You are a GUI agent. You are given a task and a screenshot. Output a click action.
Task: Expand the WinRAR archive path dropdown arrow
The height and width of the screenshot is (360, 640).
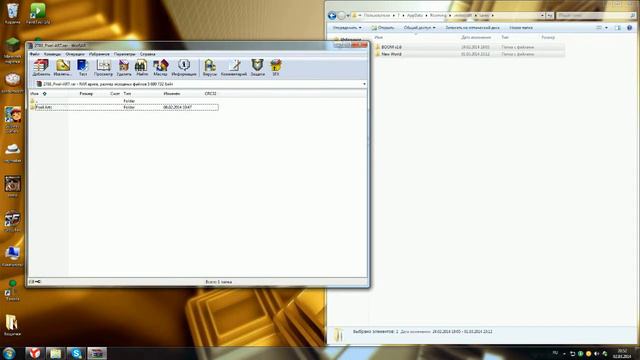364,84
